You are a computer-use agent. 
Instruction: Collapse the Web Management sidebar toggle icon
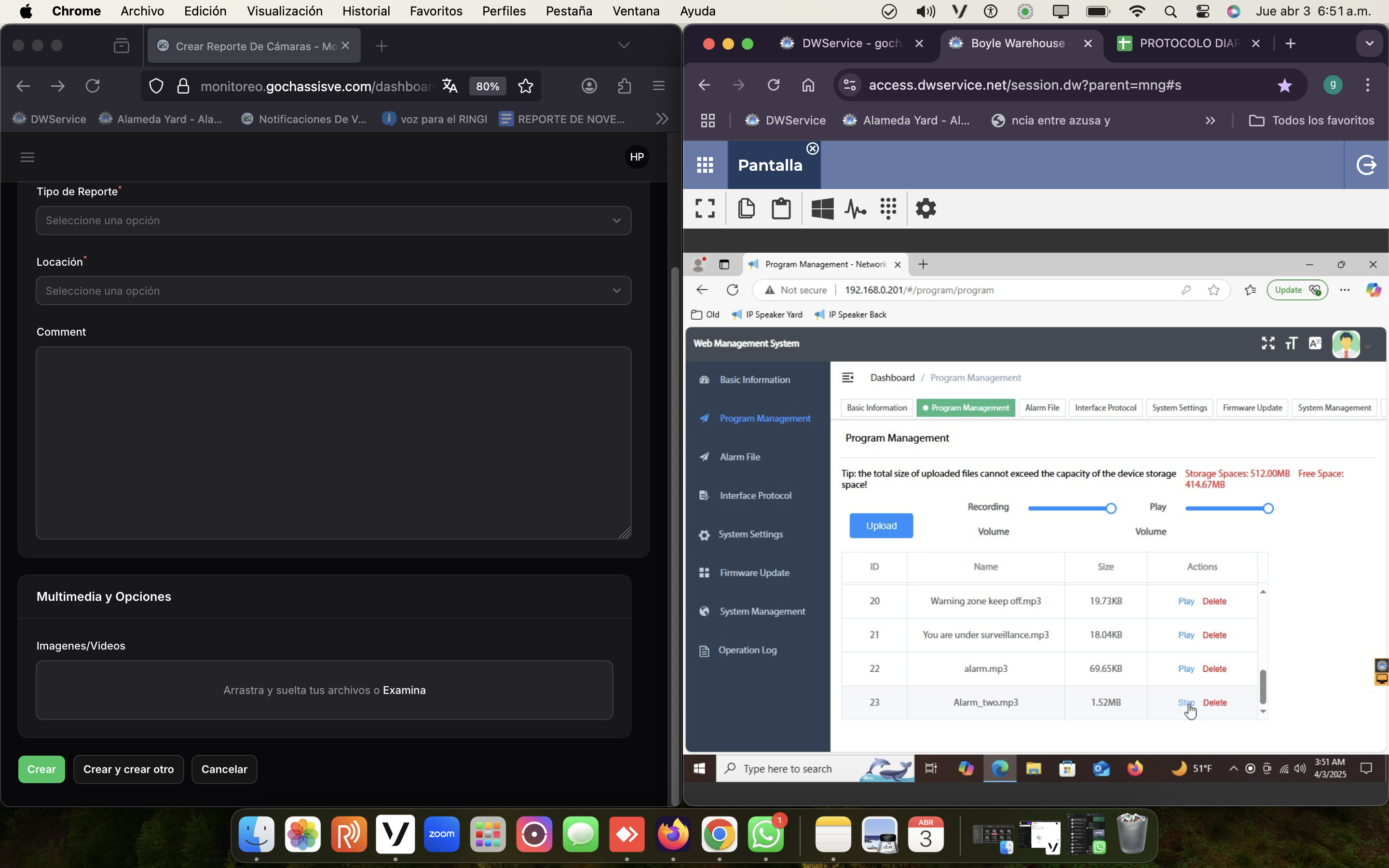point(847,377)
